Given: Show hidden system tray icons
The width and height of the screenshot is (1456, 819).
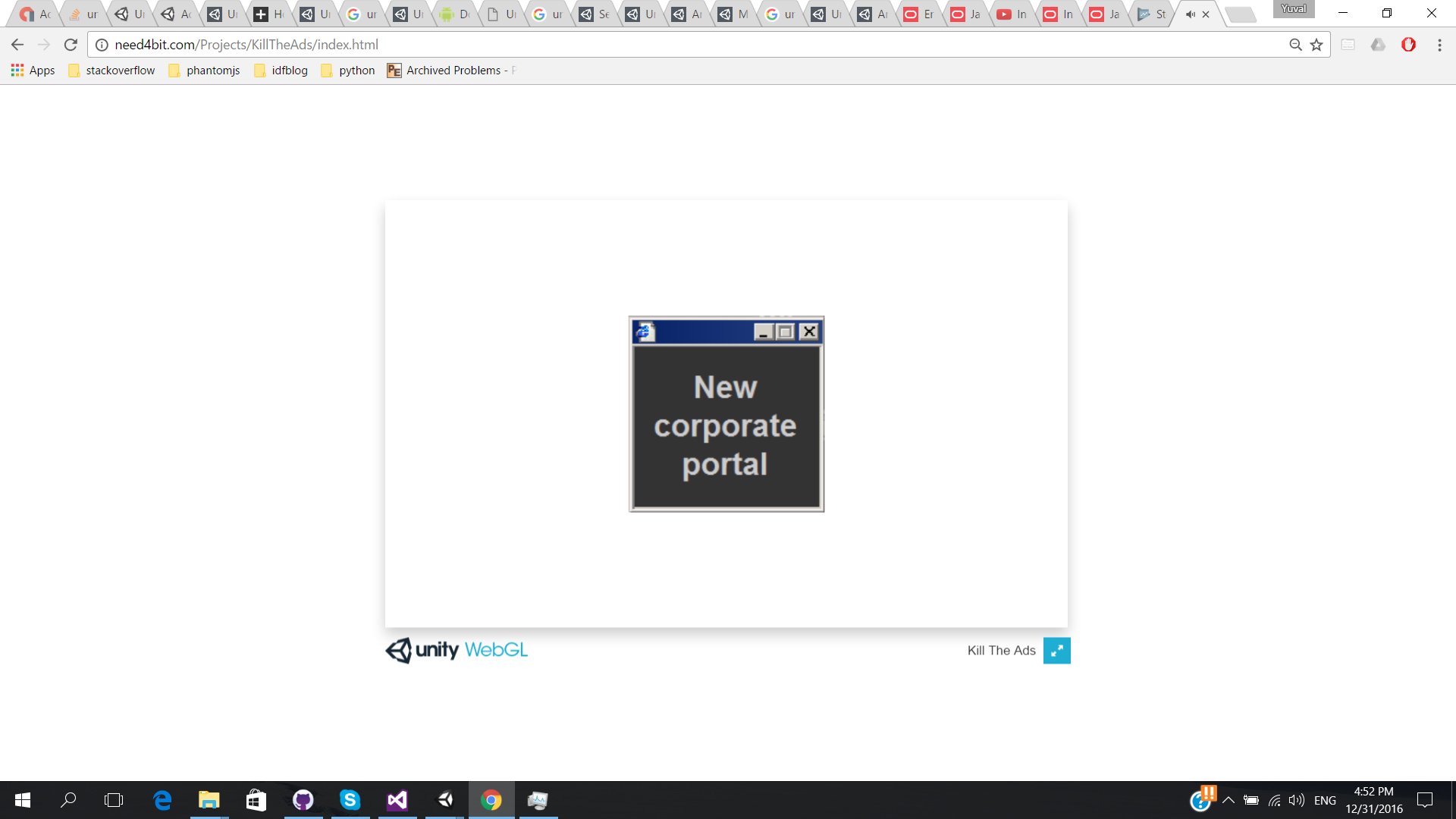Looking at the screenshot, I should click(1228, 800).
